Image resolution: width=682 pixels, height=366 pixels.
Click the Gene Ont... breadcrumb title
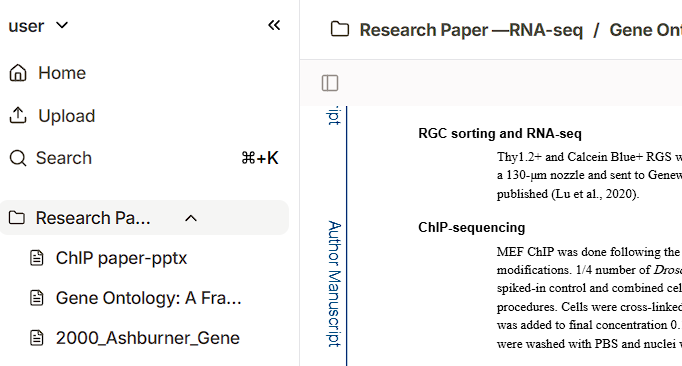tap(645, 30)
